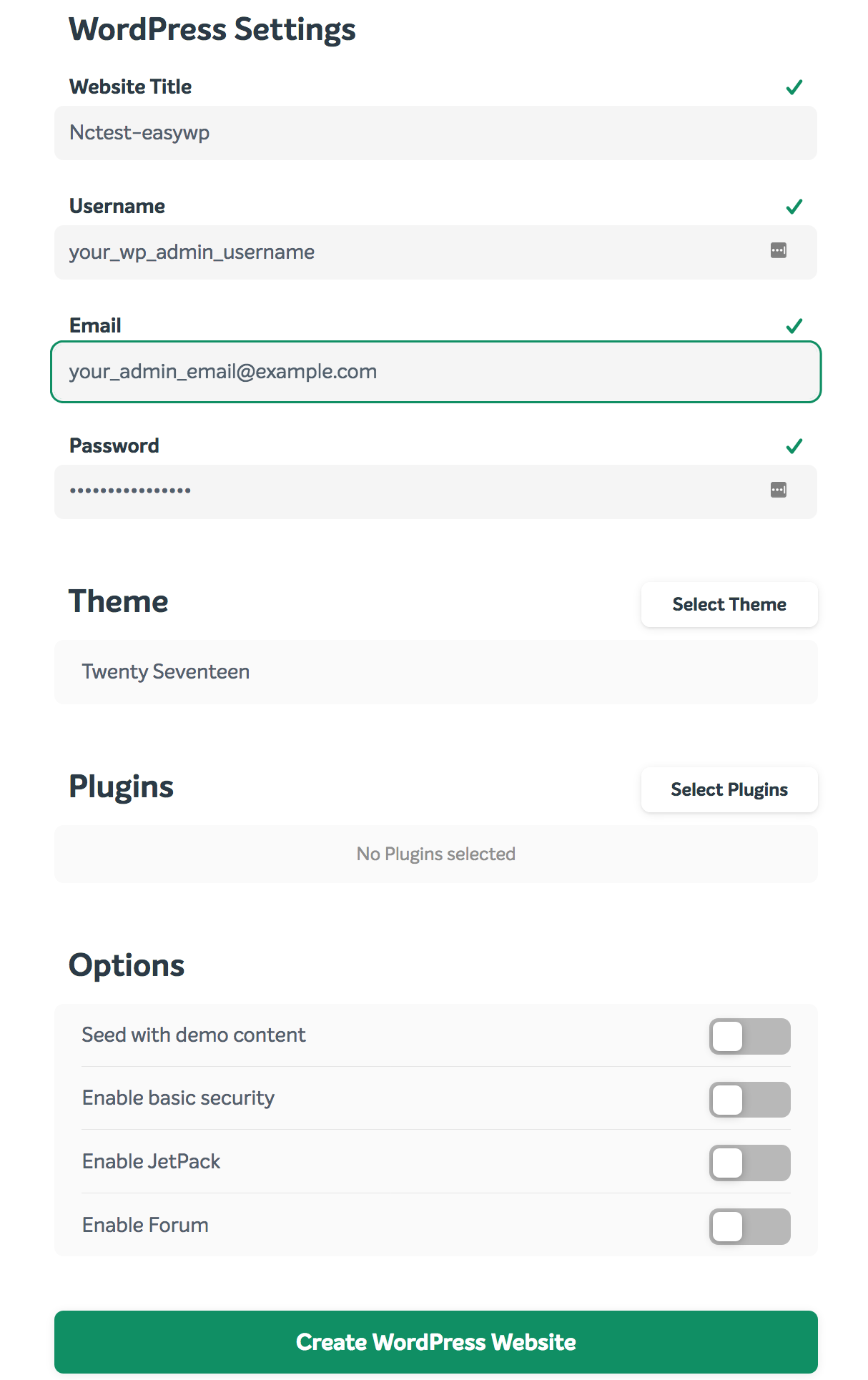The image size is (868, 1380).
Task: Click the green checkmark beside Website Title
Action: (794, 87)
